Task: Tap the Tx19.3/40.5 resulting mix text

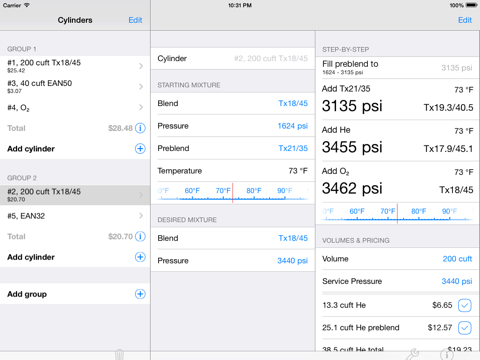Action: [x=448, y=108]
